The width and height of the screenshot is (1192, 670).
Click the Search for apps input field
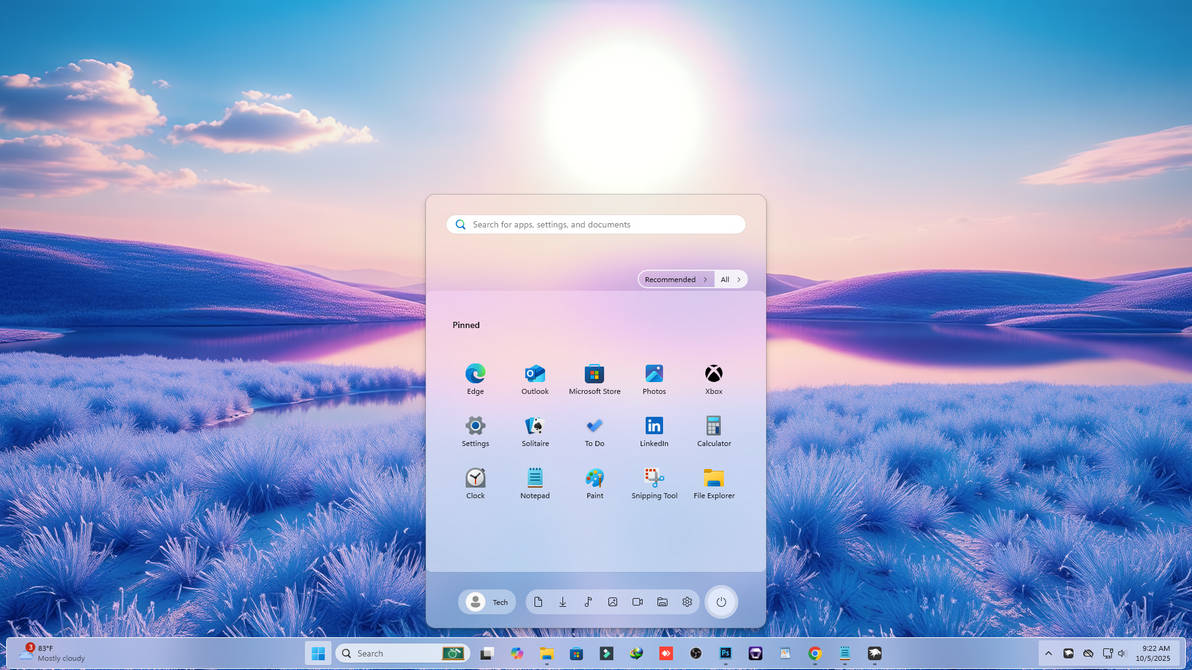(595, 224)
